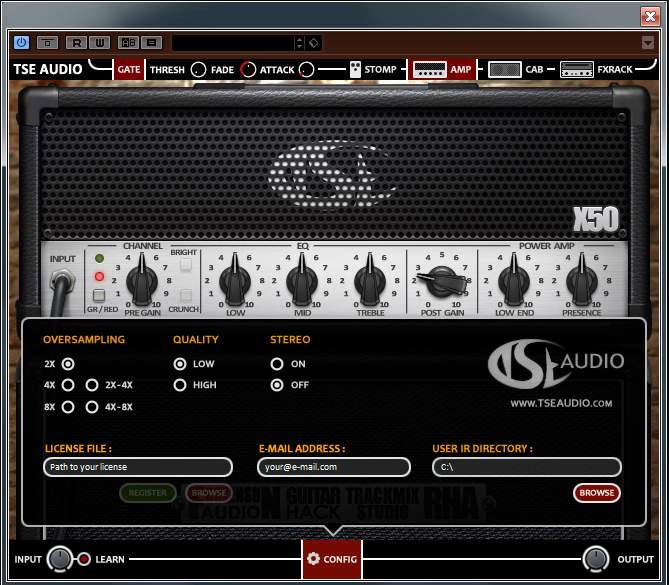Click the X50 amp model badge
Screen dimensions: 669x585
(x=596, y=219)
